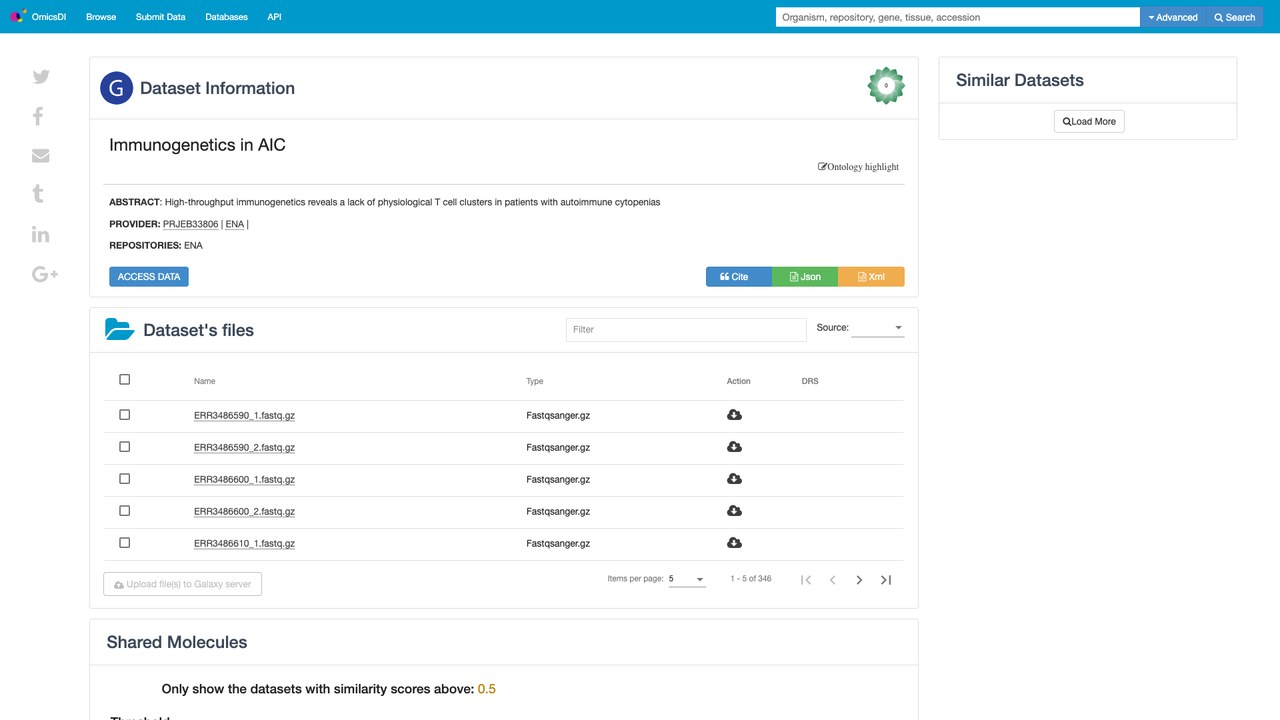Download ERR3486610_1.fastq.gz via cloud icon

coord(734,543)
